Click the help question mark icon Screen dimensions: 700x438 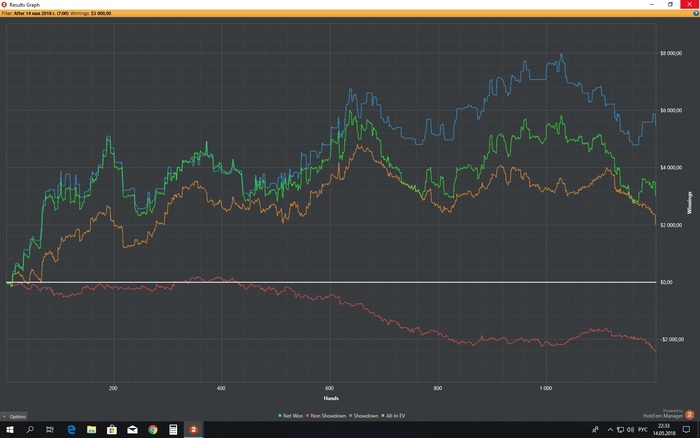click(x=696, y=13)
